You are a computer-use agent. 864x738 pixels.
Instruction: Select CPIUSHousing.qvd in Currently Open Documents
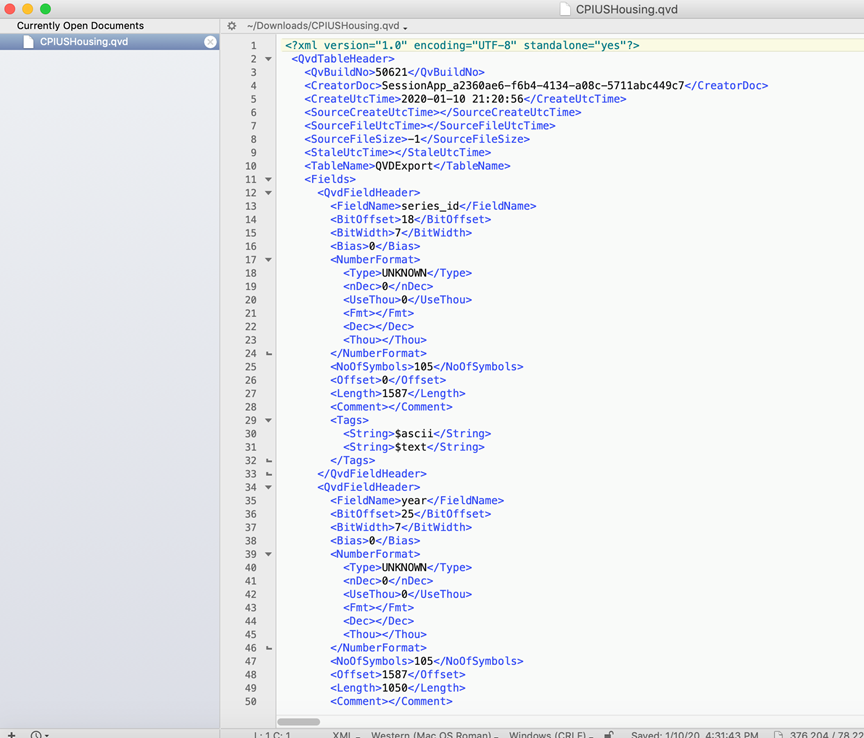84,42
